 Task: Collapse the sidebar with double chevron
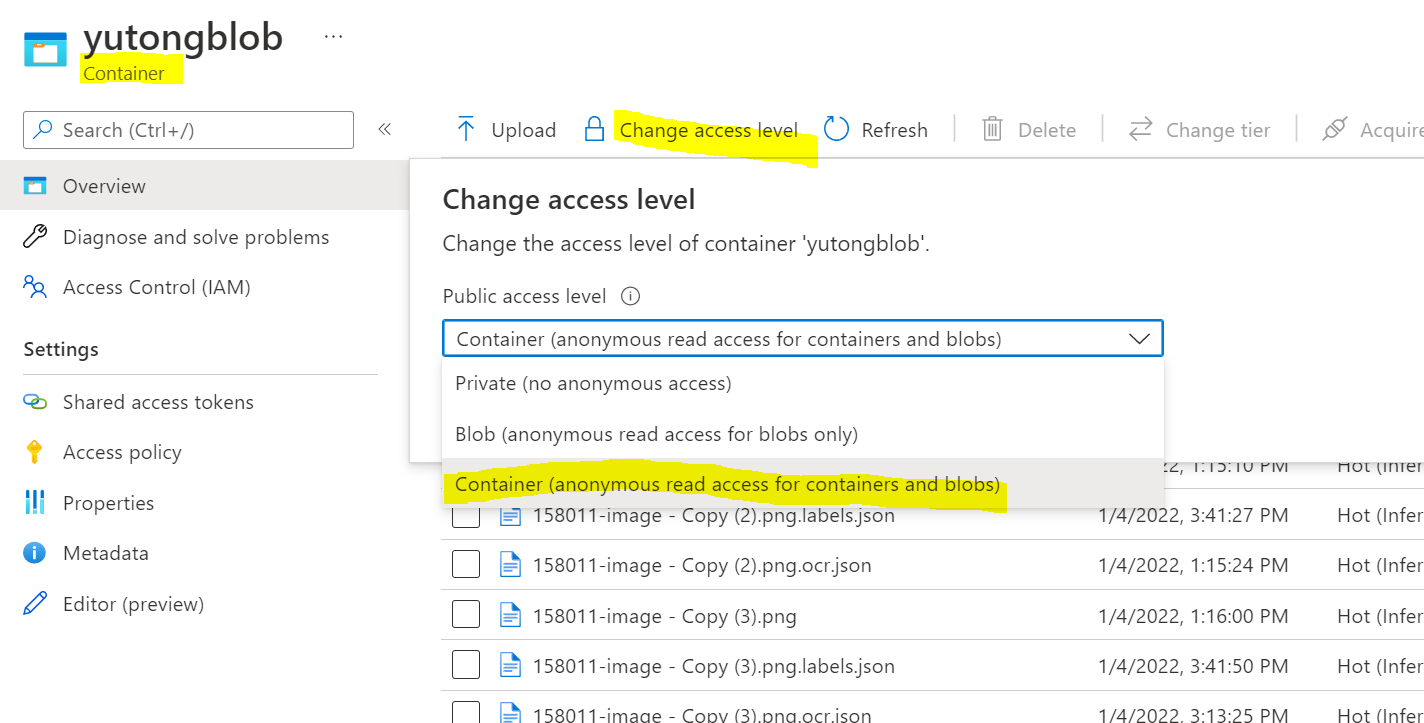[x=384, y=129]
